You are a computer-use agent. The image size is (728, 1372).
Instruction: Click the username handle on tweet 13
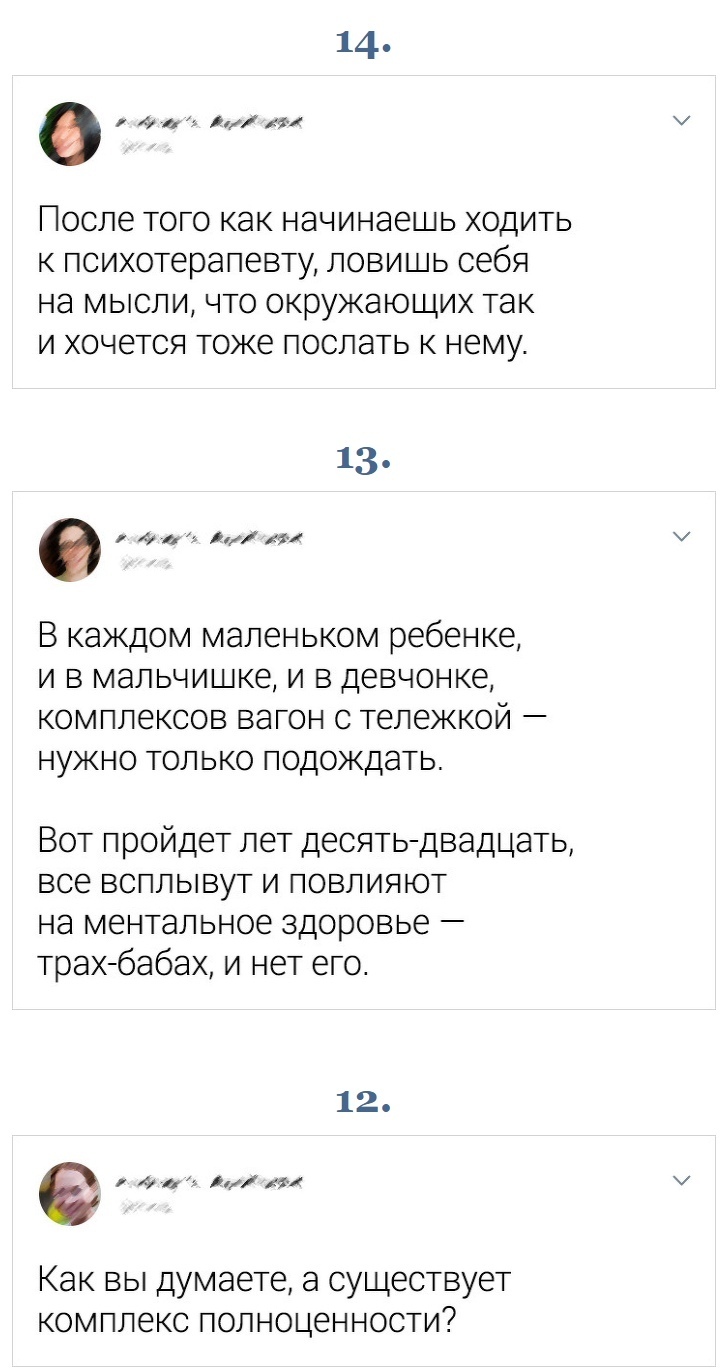[146, 564]
